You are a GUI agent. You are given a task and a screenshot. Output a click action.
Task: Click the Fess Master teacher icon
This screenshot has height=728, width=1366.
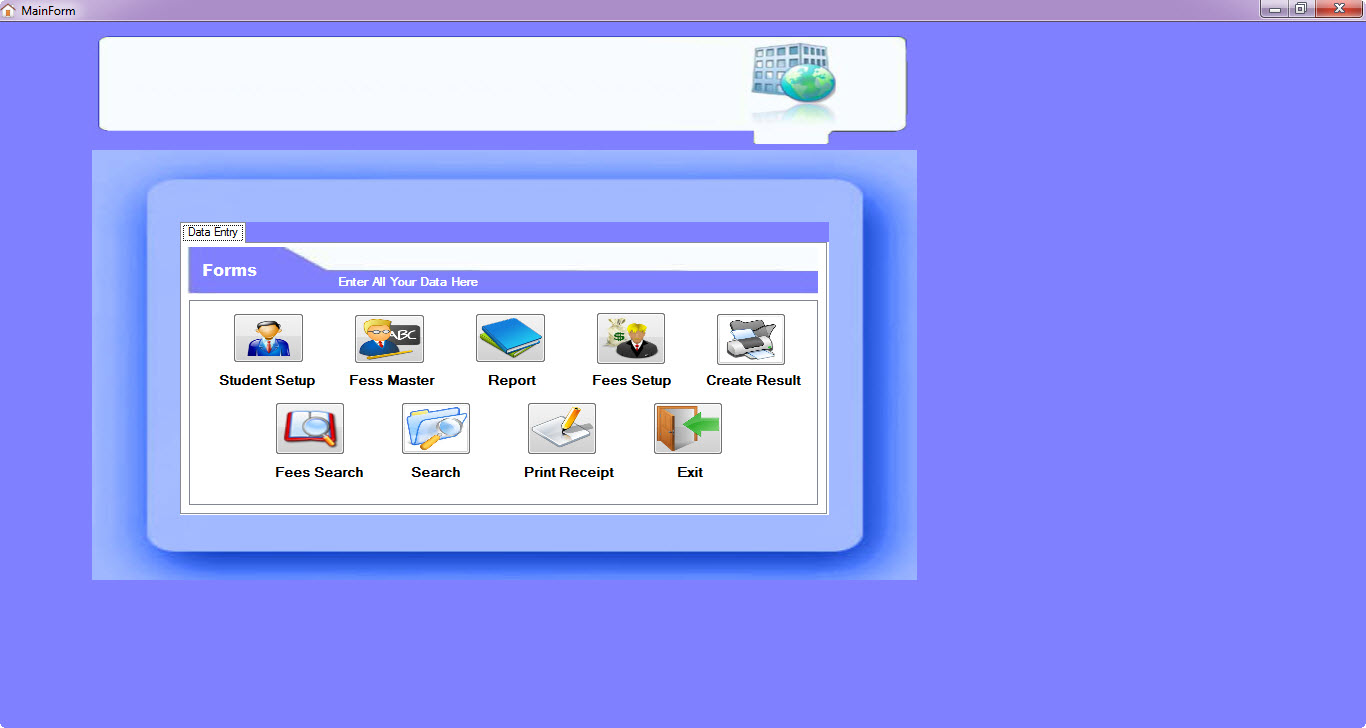click(x=389, y=338)
